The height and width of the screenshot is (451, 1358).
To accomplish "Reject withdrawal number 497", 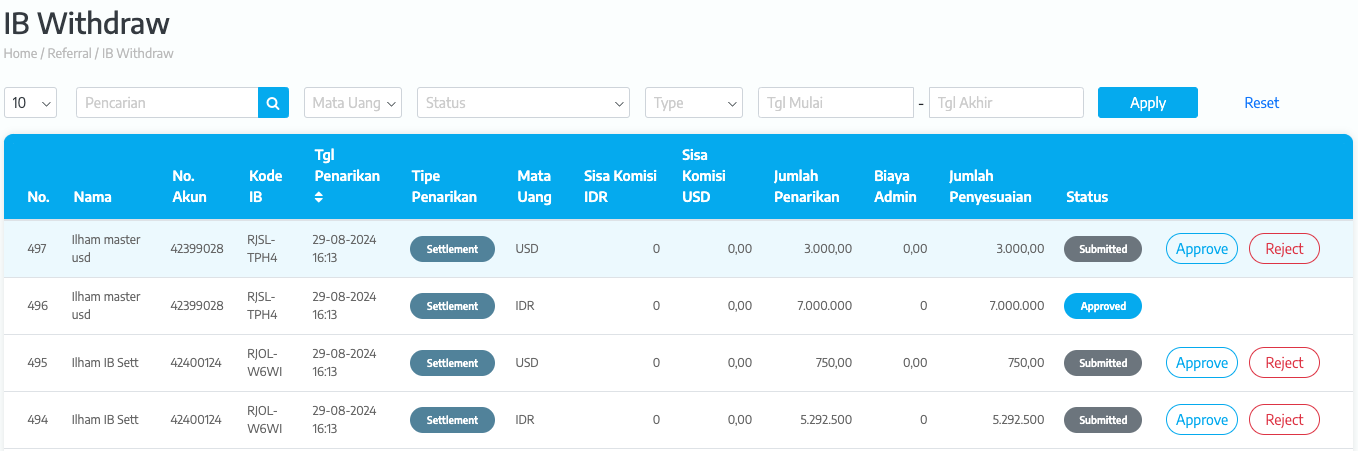I will pos(1284,249).
